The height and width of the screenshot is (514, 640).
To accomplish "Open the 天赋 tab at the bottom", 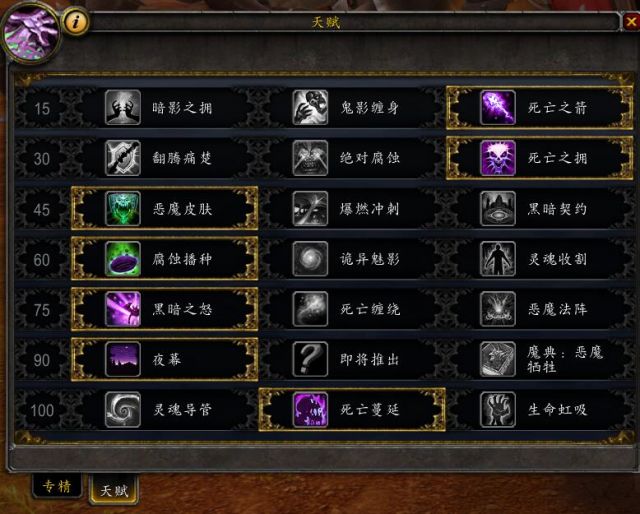I will [114, 489].
